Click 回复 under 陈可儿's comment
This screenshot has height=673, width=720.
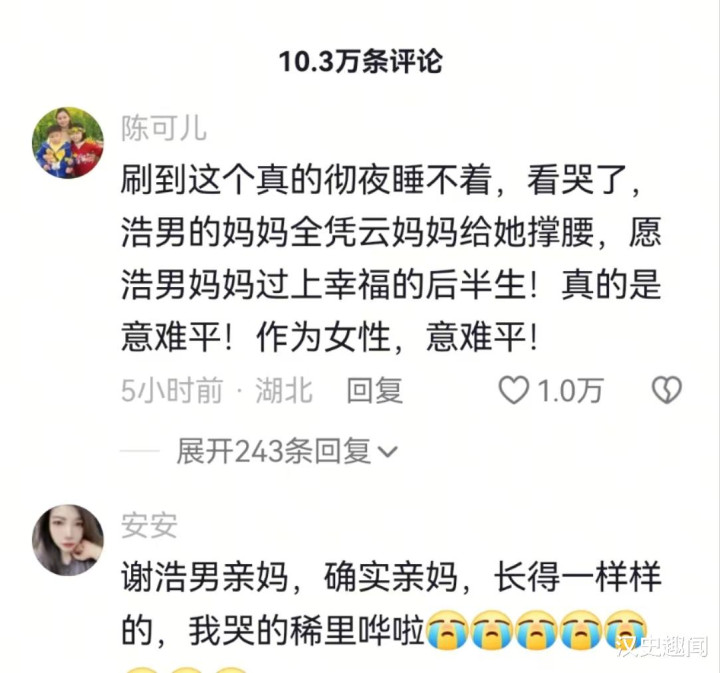pyautogui.click(x=375, y=391)
